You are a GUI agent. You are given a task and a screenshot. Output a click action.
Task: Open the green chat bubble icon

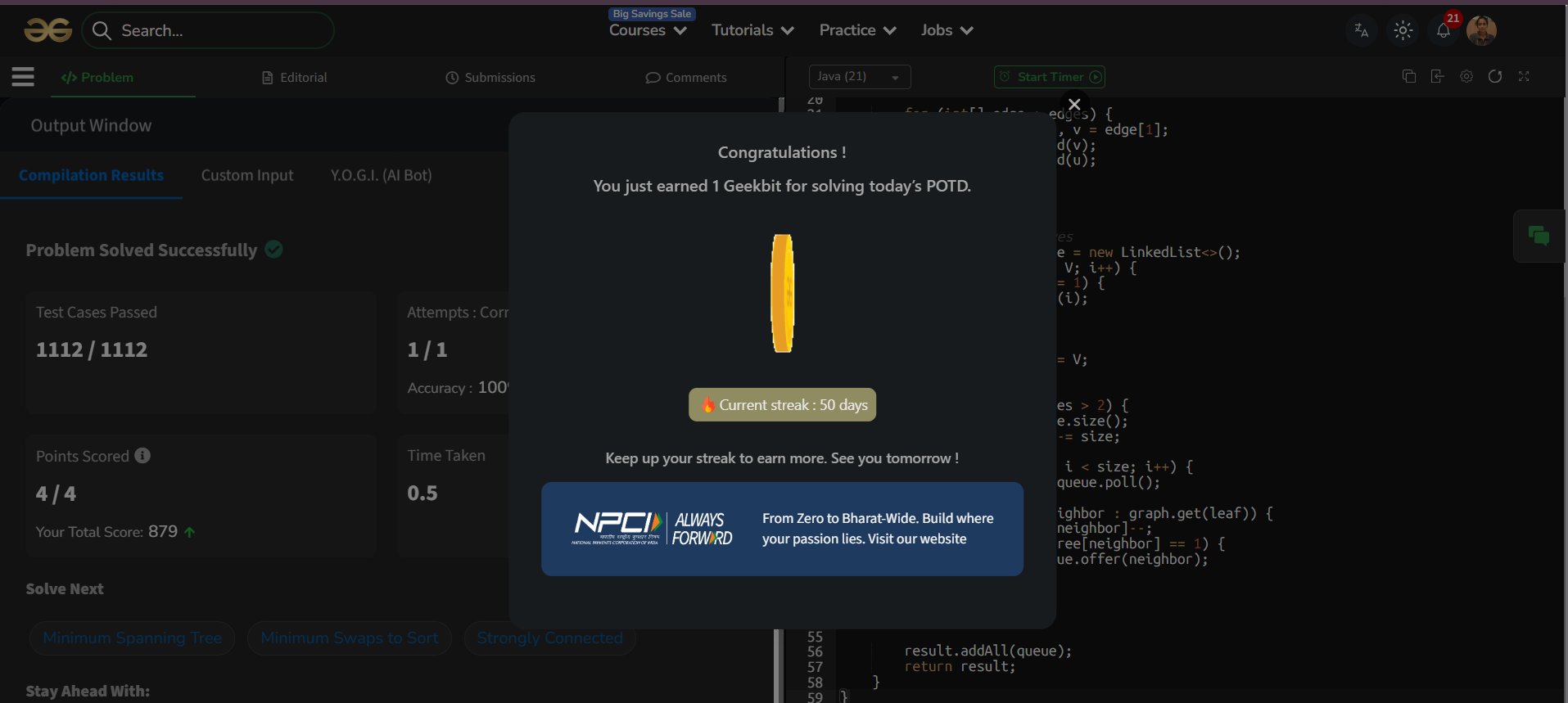(x=1539, y=237)
